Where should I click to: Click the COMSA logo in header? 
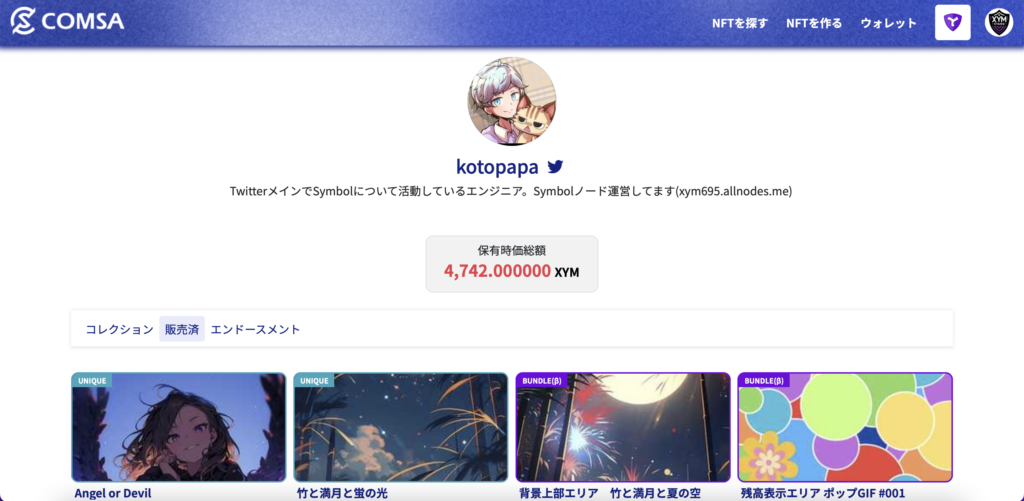pyautogui.click(x=67, y=22)
